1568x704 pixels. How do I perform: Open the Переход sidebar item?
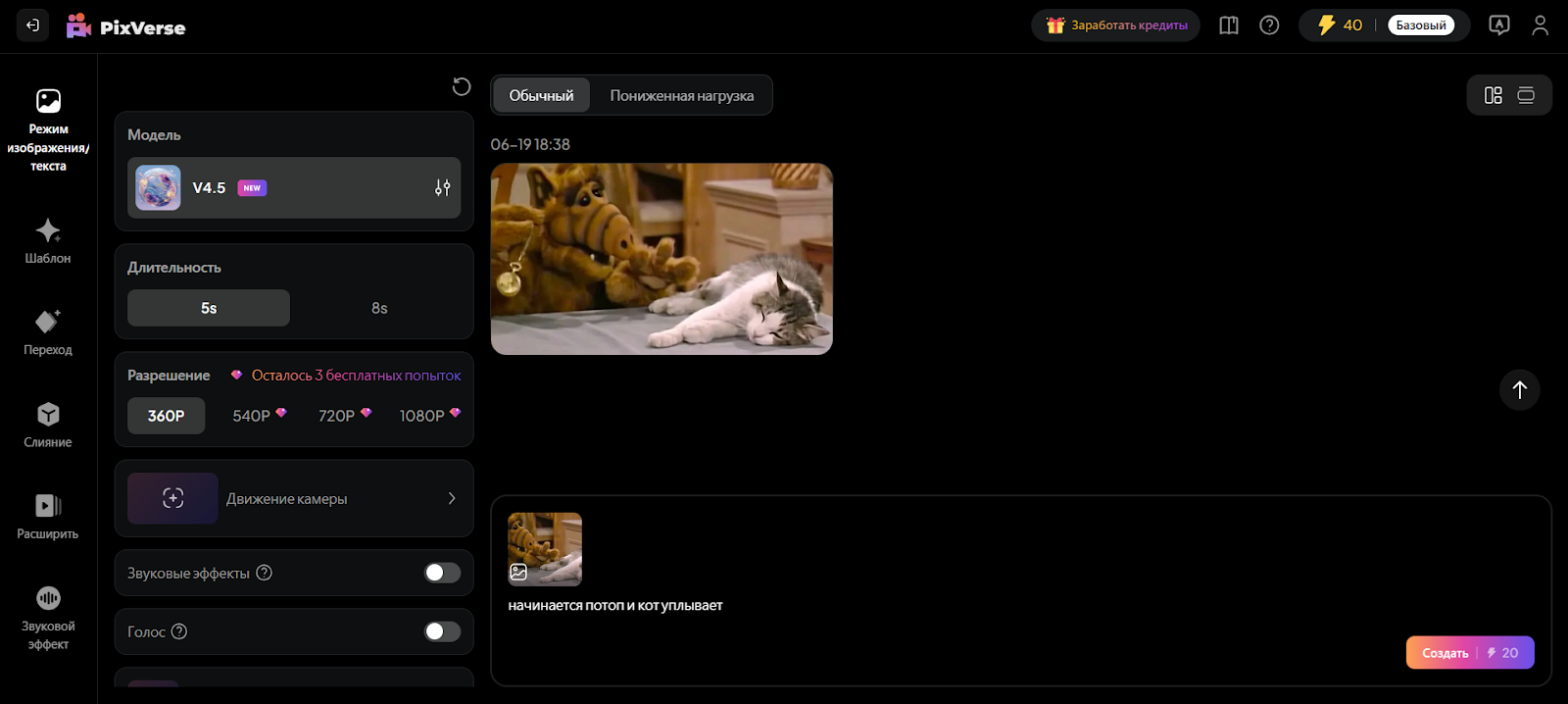click(x=48, y=332)
